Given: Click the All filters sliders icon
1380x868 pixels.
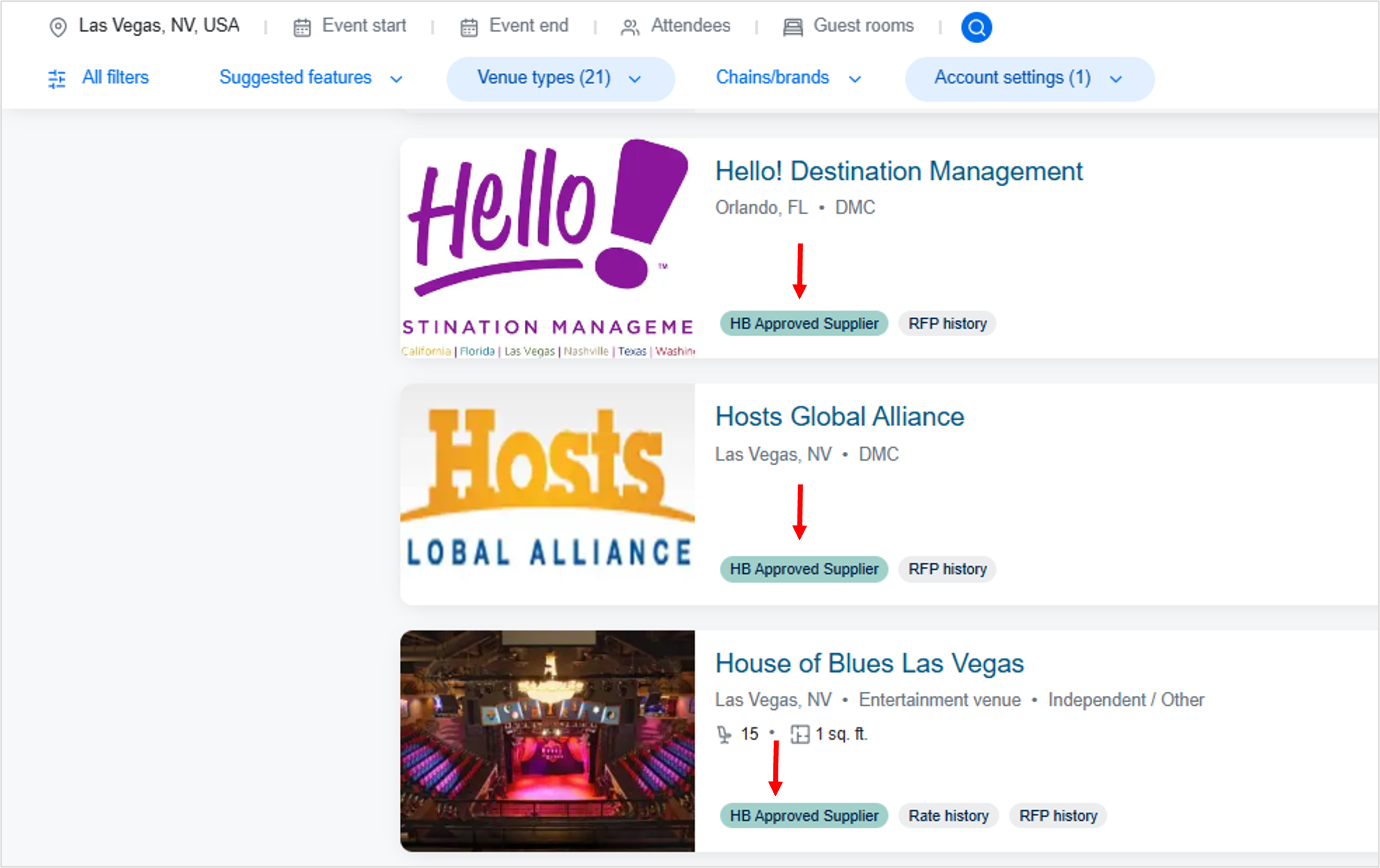Looking at the screenshot, I should [x=57, y=78].
